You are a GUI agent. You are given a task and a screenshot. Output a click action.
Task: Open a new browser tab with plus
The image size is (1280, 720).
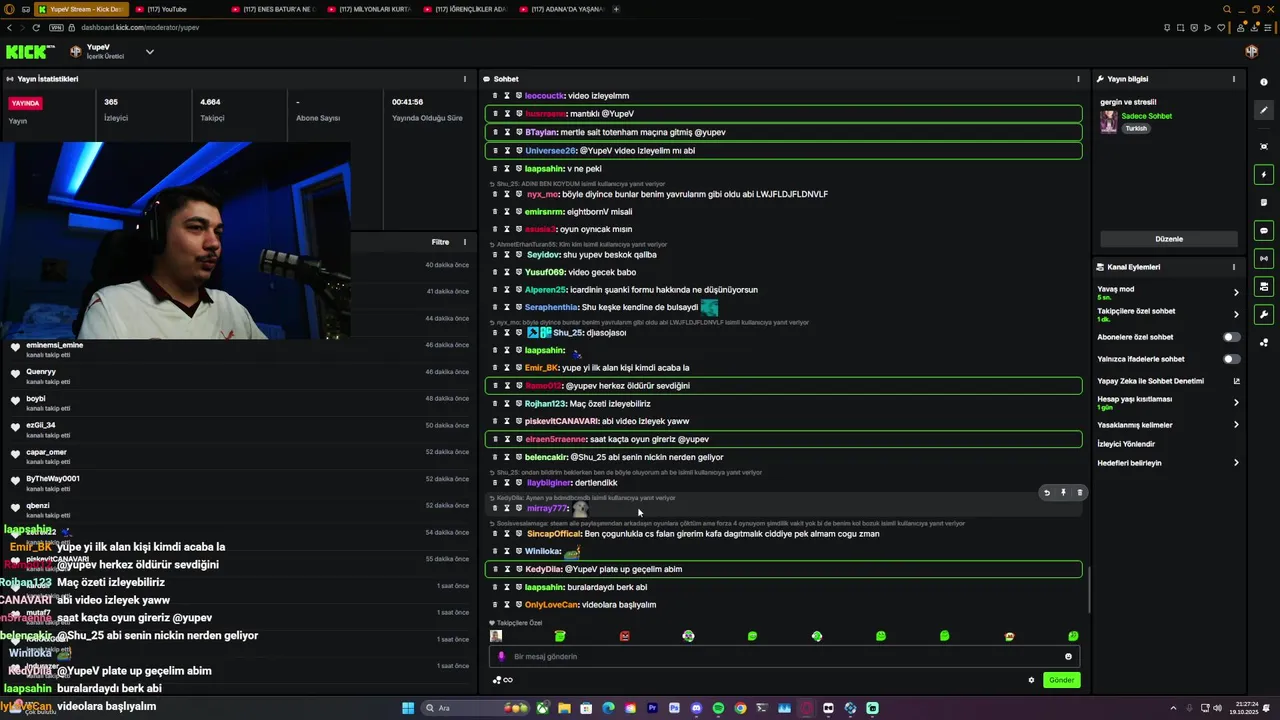(x=616, y=9)
